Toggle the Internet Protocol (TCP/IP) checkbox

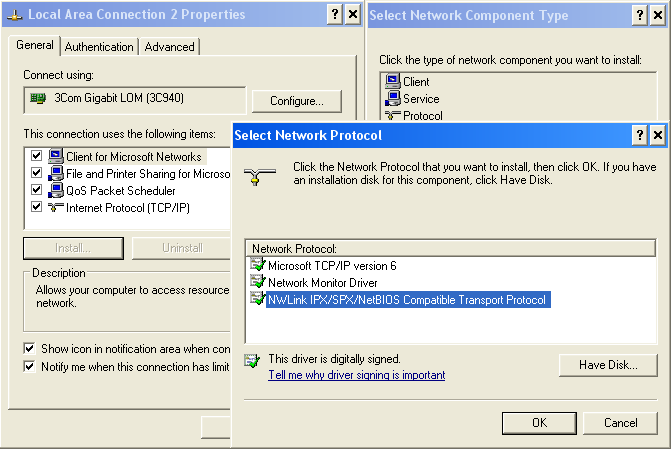(36, 207)
